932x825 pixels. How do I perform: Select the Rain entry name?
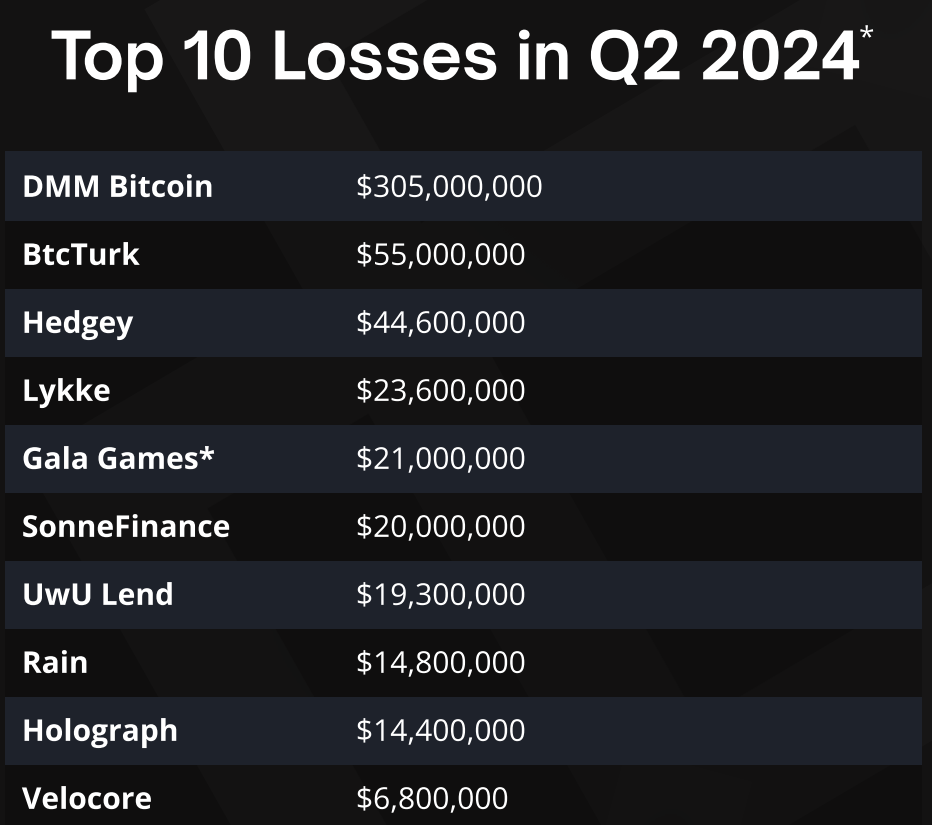click(55, 662)
